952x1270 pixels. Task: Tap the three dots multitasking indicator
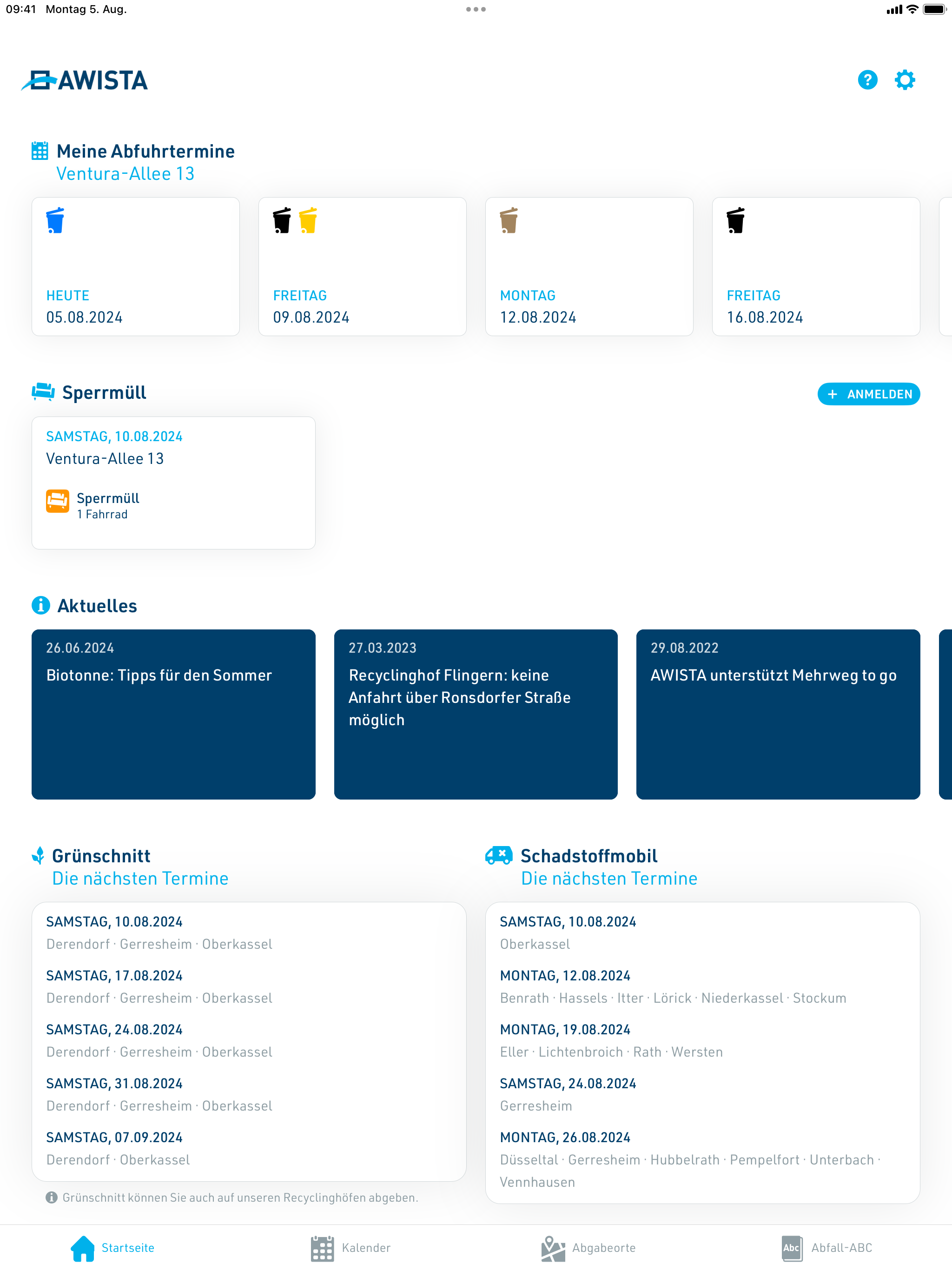point(476,9)
